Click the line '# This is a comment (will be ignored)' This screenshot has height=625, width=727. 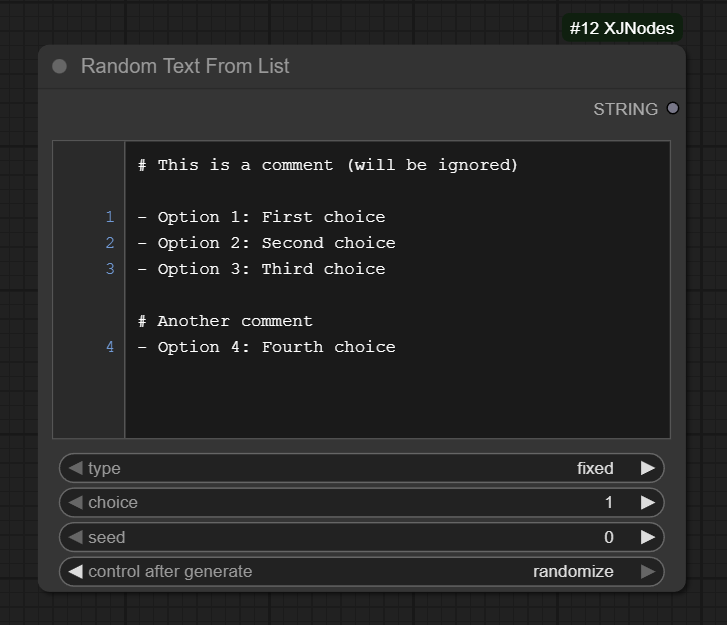coord(328,165)
